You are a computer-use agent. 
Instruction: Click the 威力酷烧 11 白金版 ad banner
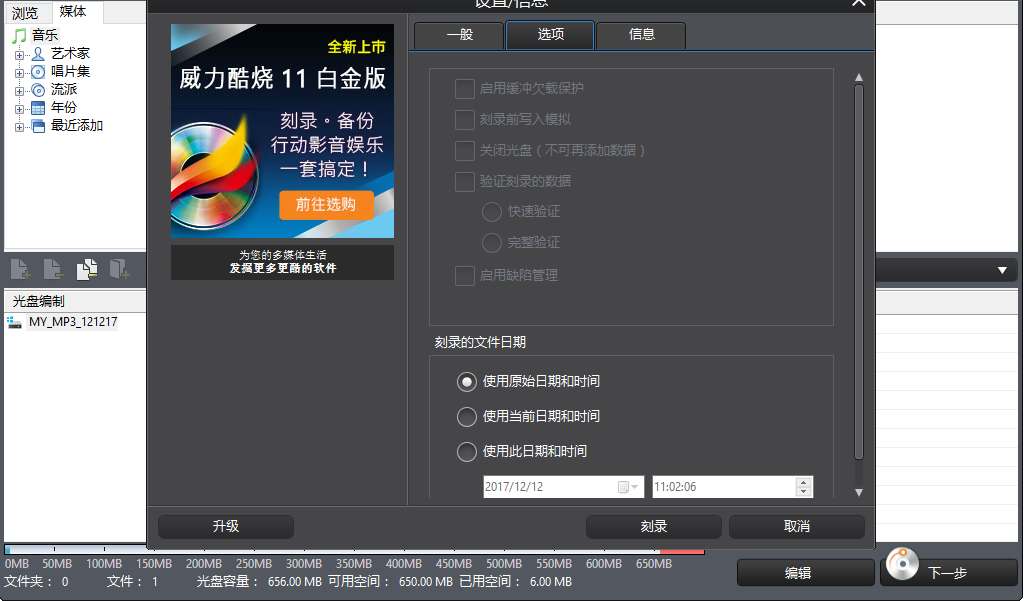pos(282,131)
